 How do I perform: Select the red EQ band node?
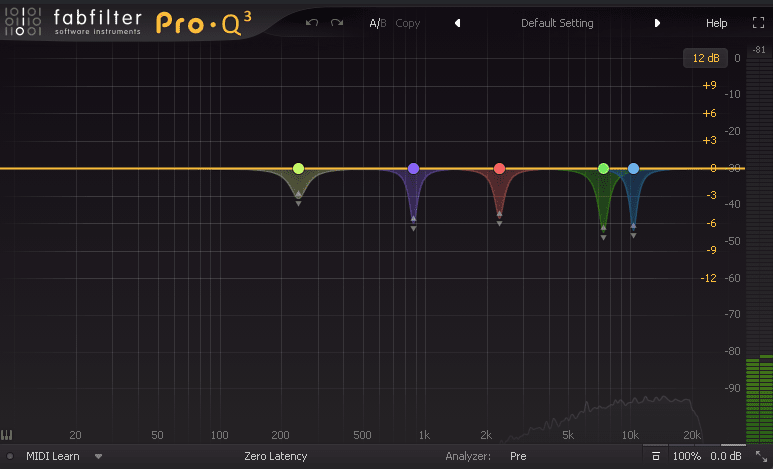click(499, 169)
